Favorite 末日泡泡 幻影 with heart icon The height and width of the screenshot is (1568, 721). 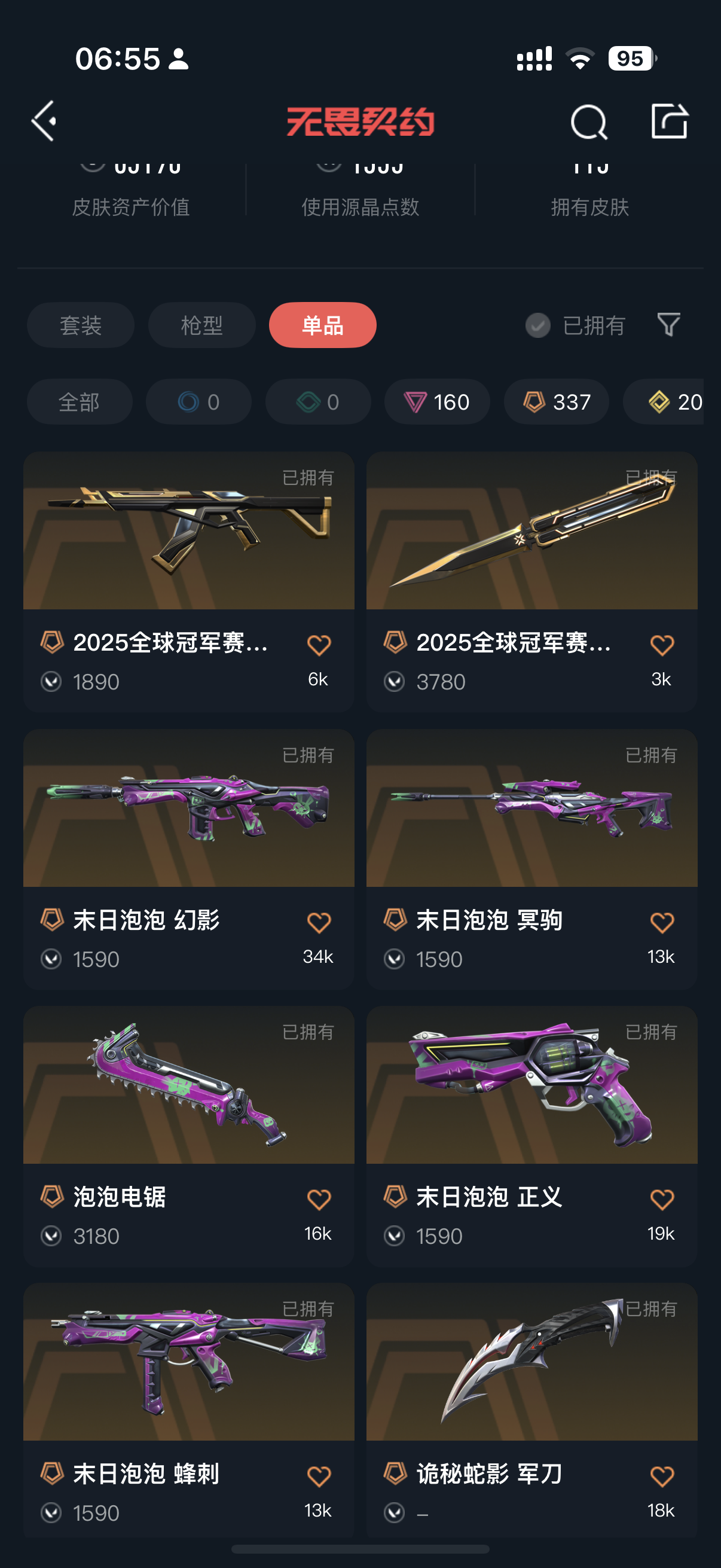coord(319,922)
